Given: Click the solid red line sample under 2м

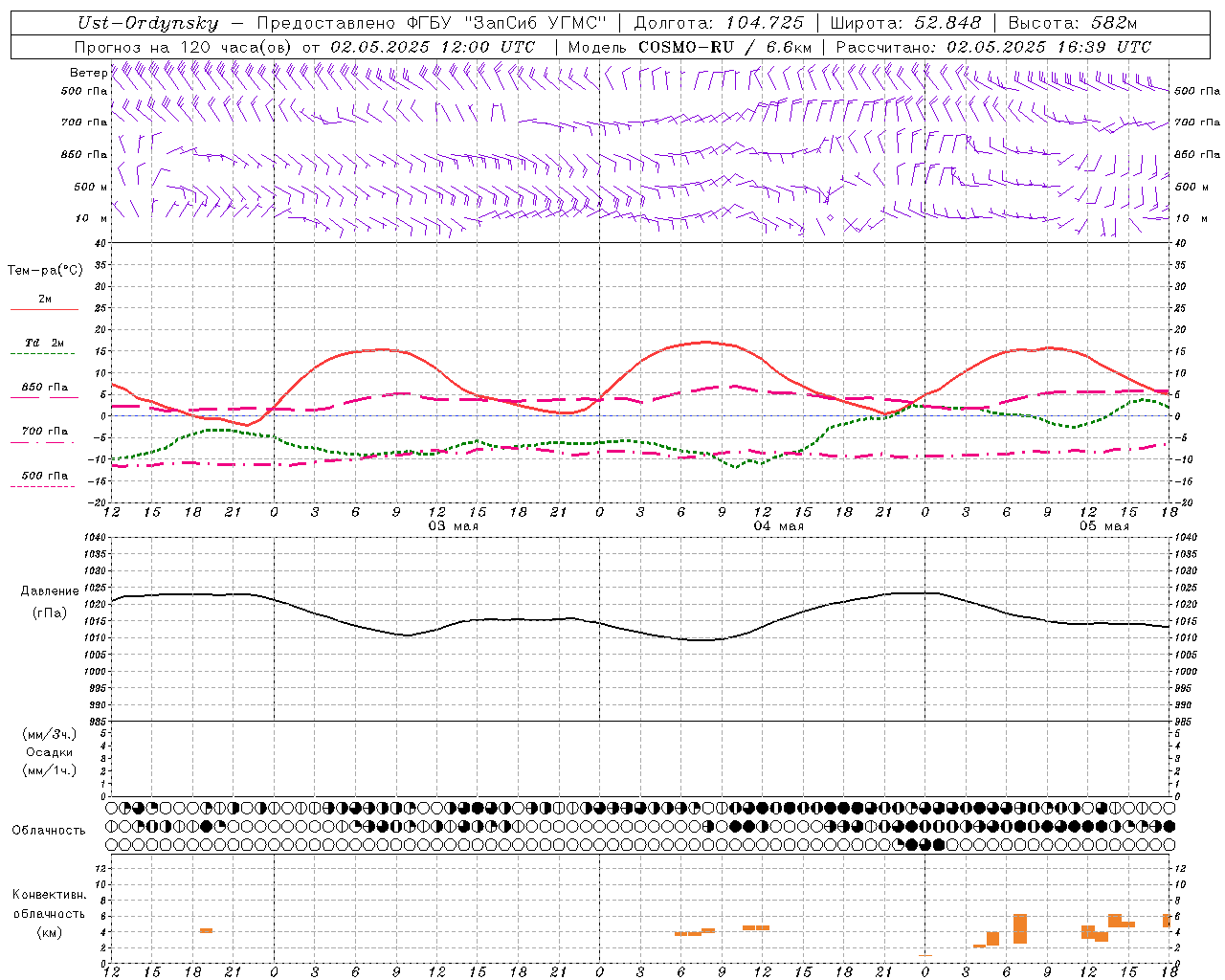Looking at the screenshot, I should click(x=44, y=310).
